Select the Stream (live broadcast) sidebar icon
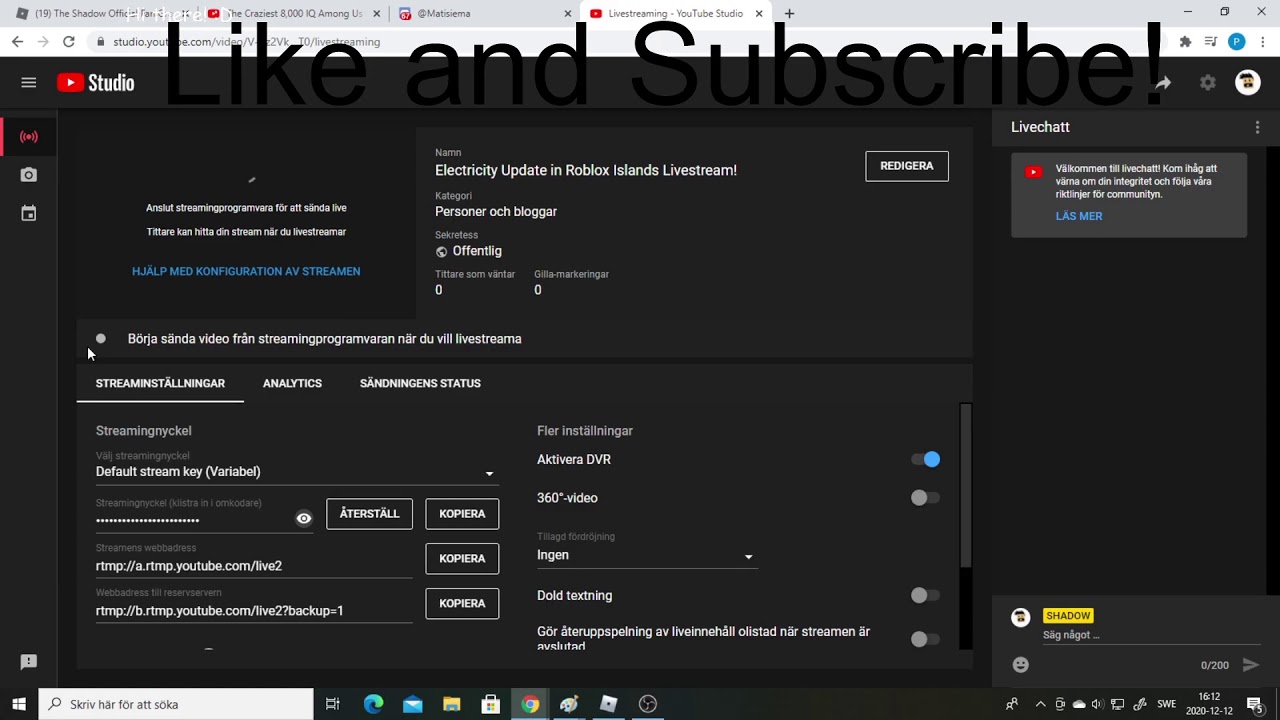1280x720 pixels. (29, 136)
